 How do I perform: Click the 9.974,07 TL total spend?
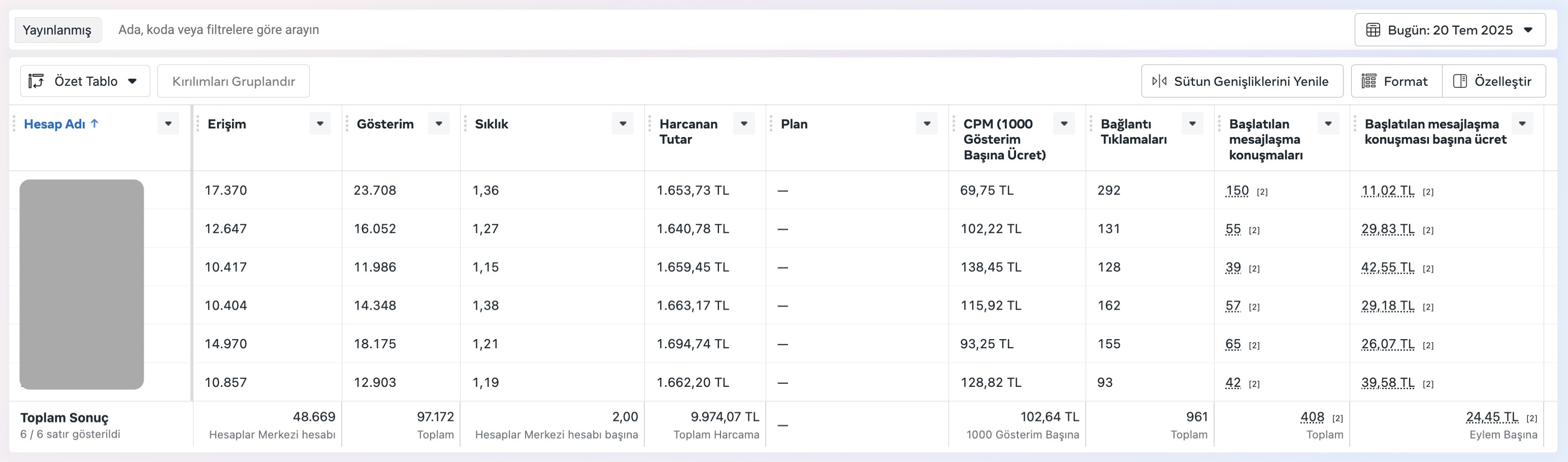coord(725,417)
